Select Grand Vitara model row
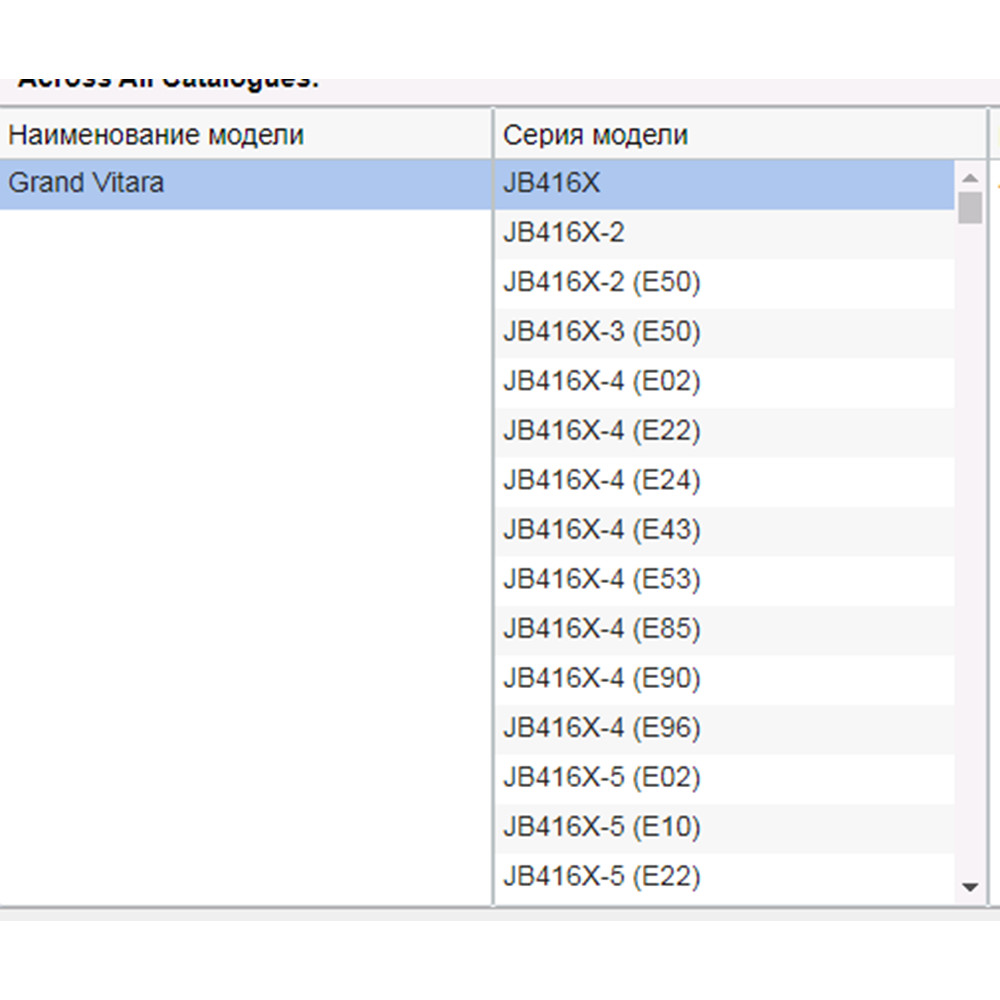 click(x=86, y=184)
